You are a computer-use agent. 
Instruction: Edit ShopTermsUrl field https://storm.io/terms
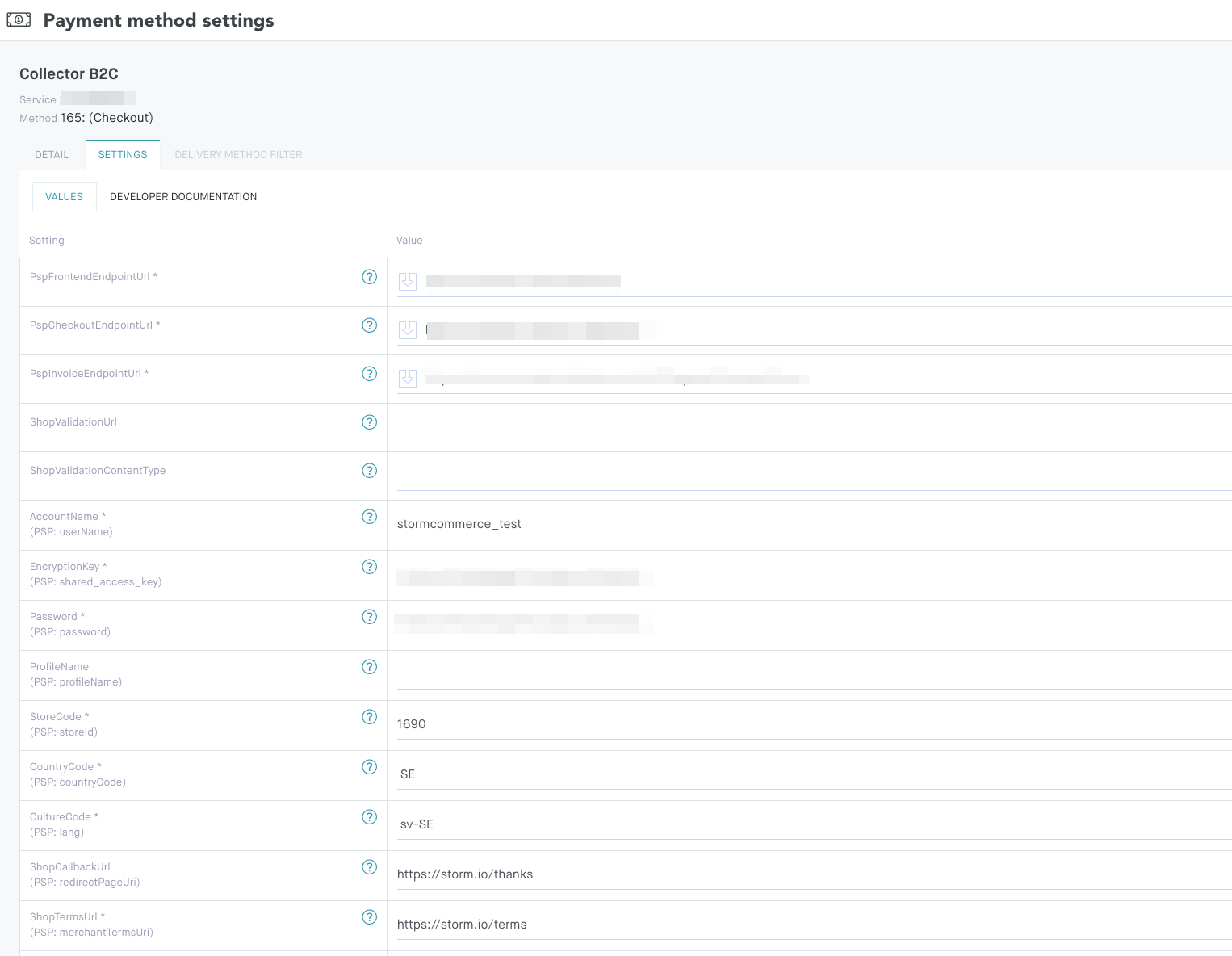pos(814,925)
